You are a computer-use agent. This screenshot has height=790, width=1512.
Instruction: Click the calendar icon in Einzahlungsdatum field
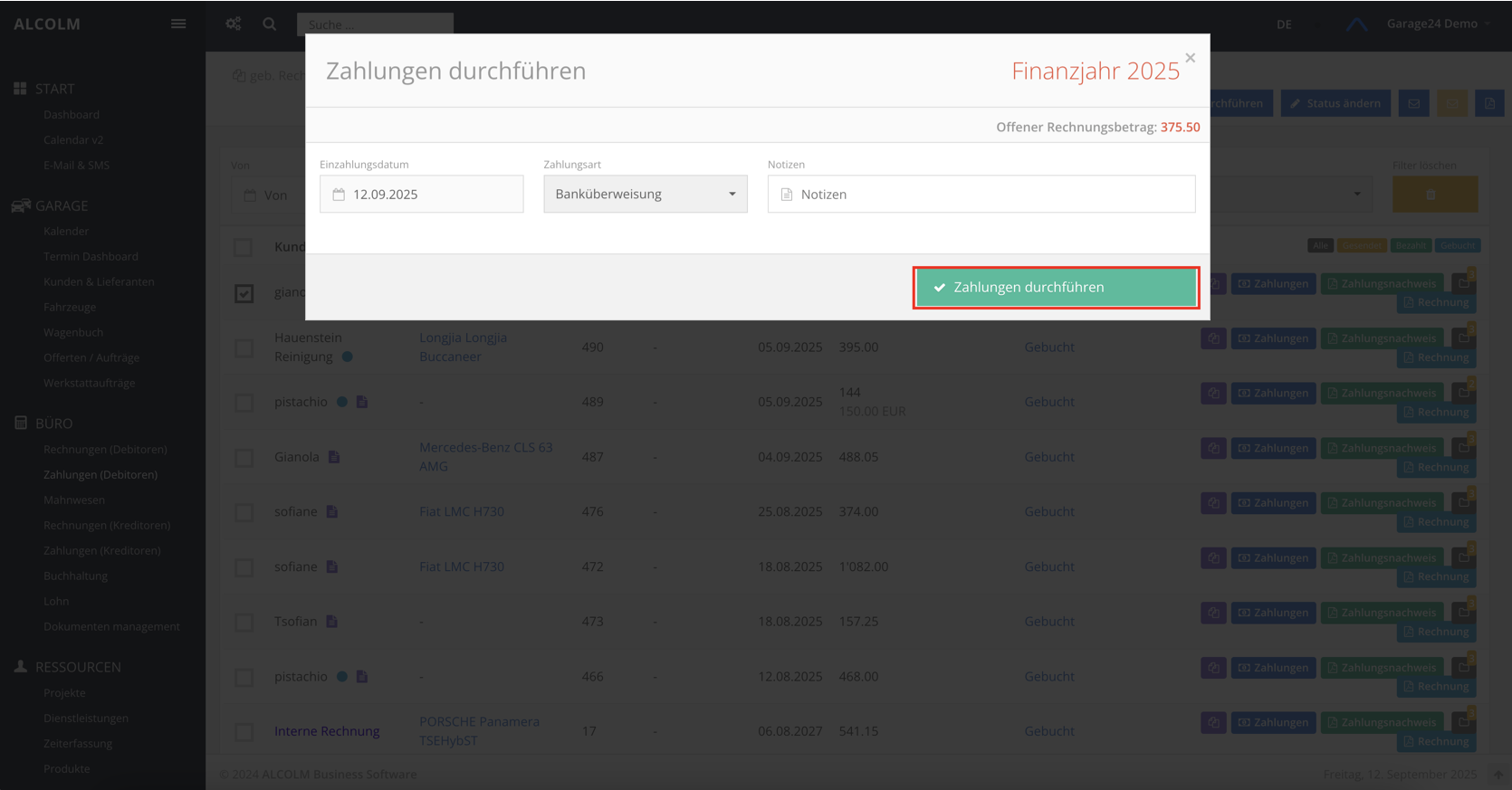339,195
